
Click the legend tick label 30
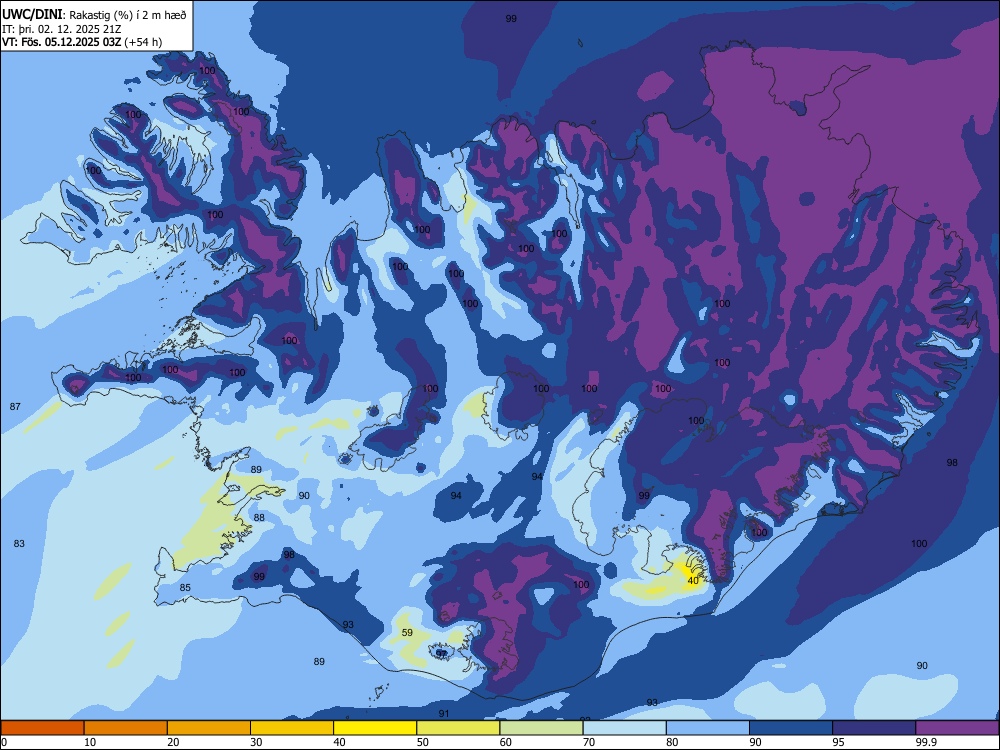[256, 742]
